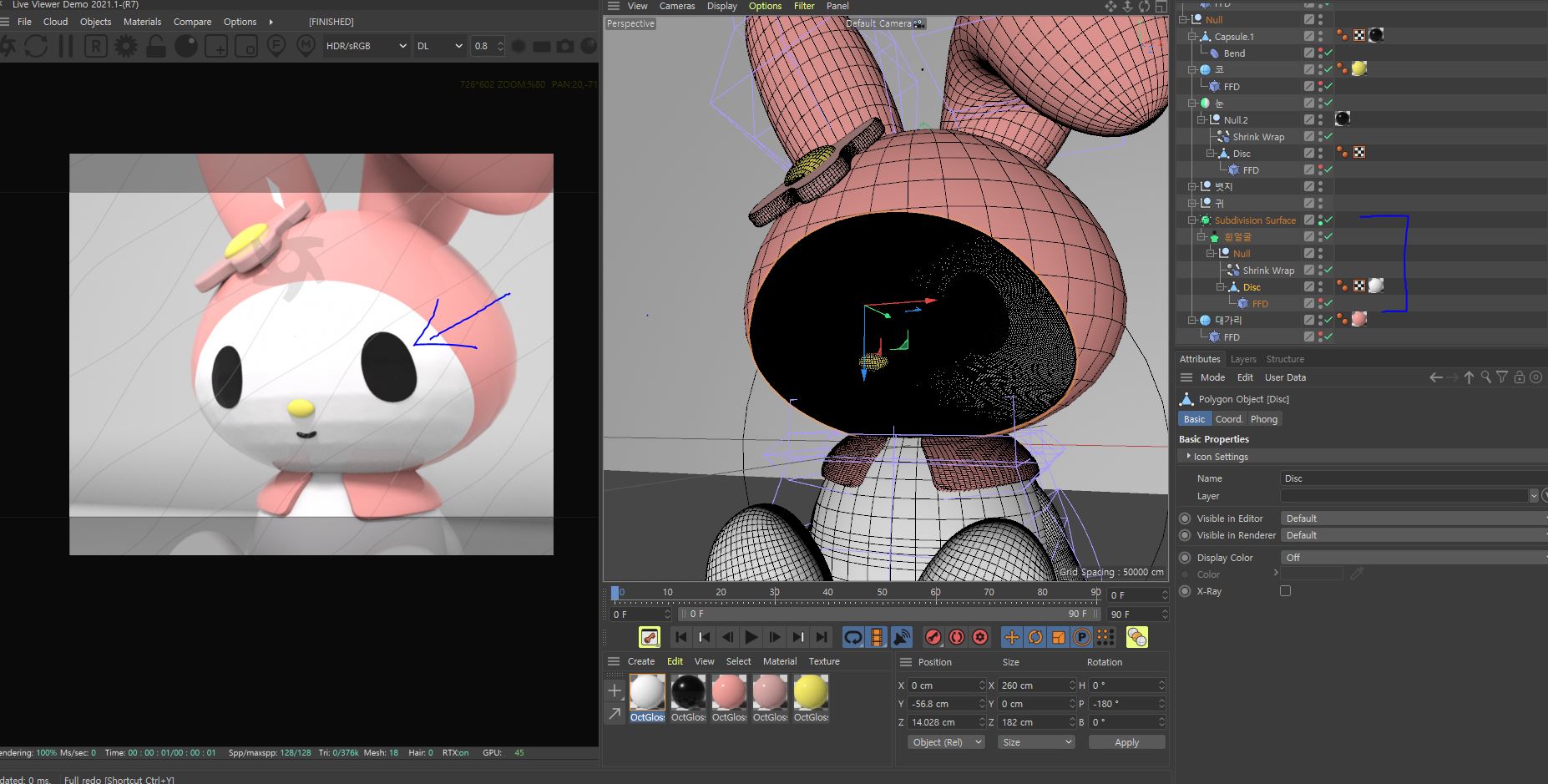The image size is (1548, 784).
Task: Open the Compare menu in Live Viewer
Action: [x=192, y=22]
